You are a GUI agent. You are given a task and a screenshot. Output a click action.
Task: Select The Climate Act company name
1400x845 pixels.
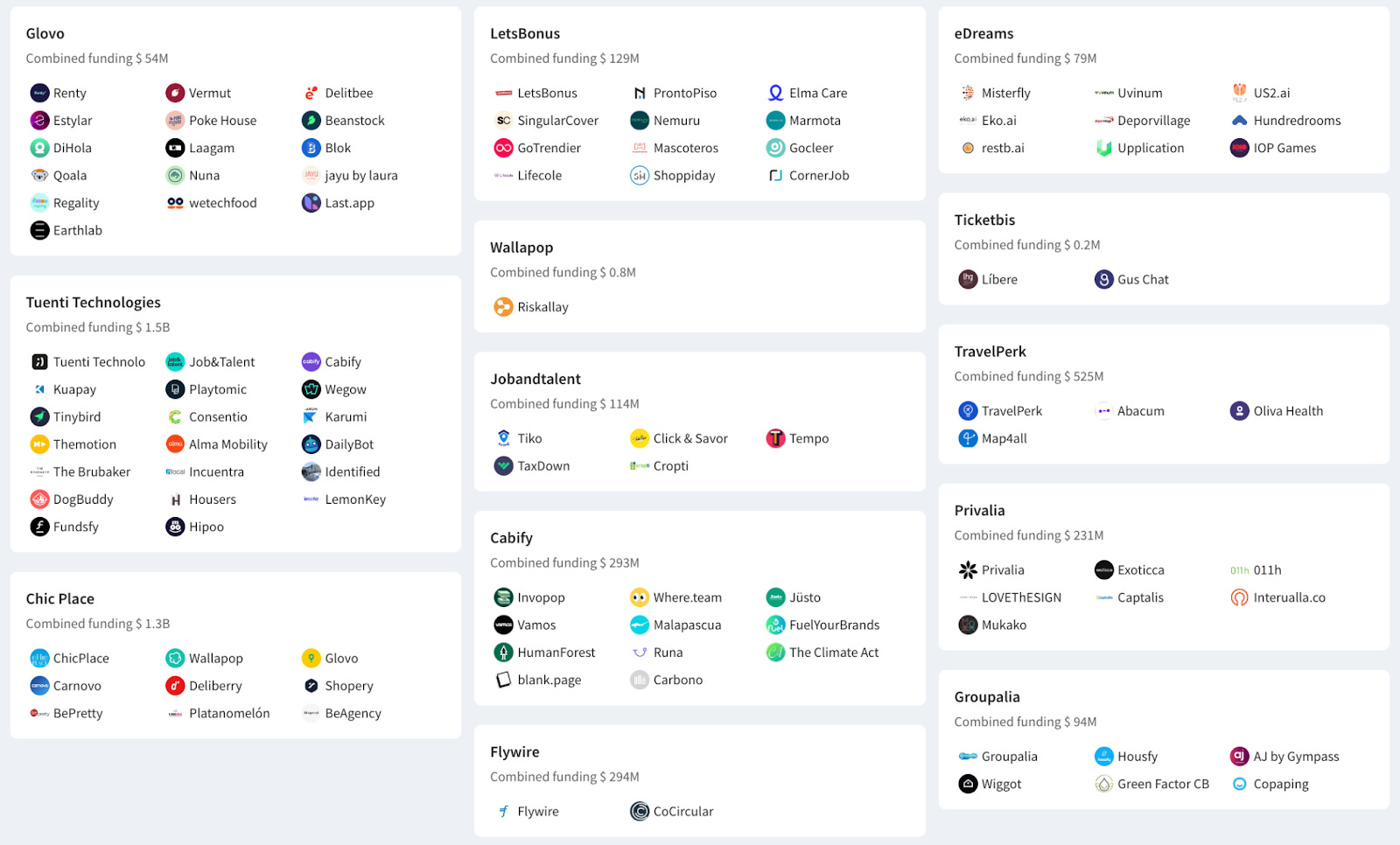pyautogui.click(x=834, y=653)
